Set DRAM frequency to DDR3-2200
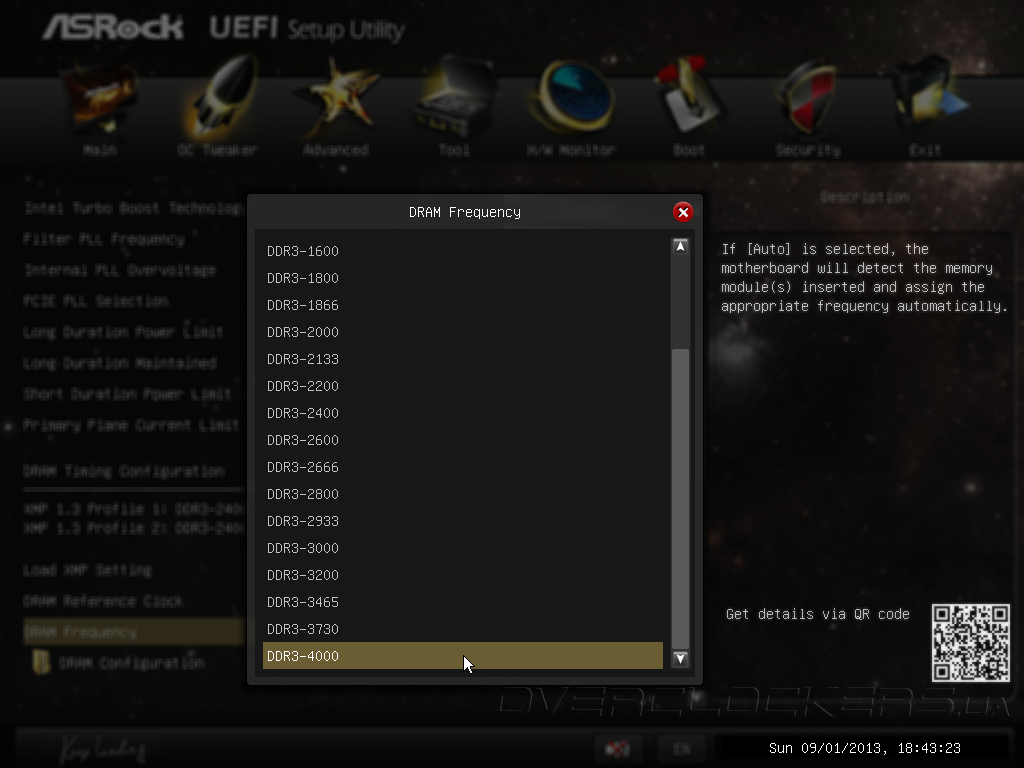This screenshot has width=1024, height=768. 462,386
